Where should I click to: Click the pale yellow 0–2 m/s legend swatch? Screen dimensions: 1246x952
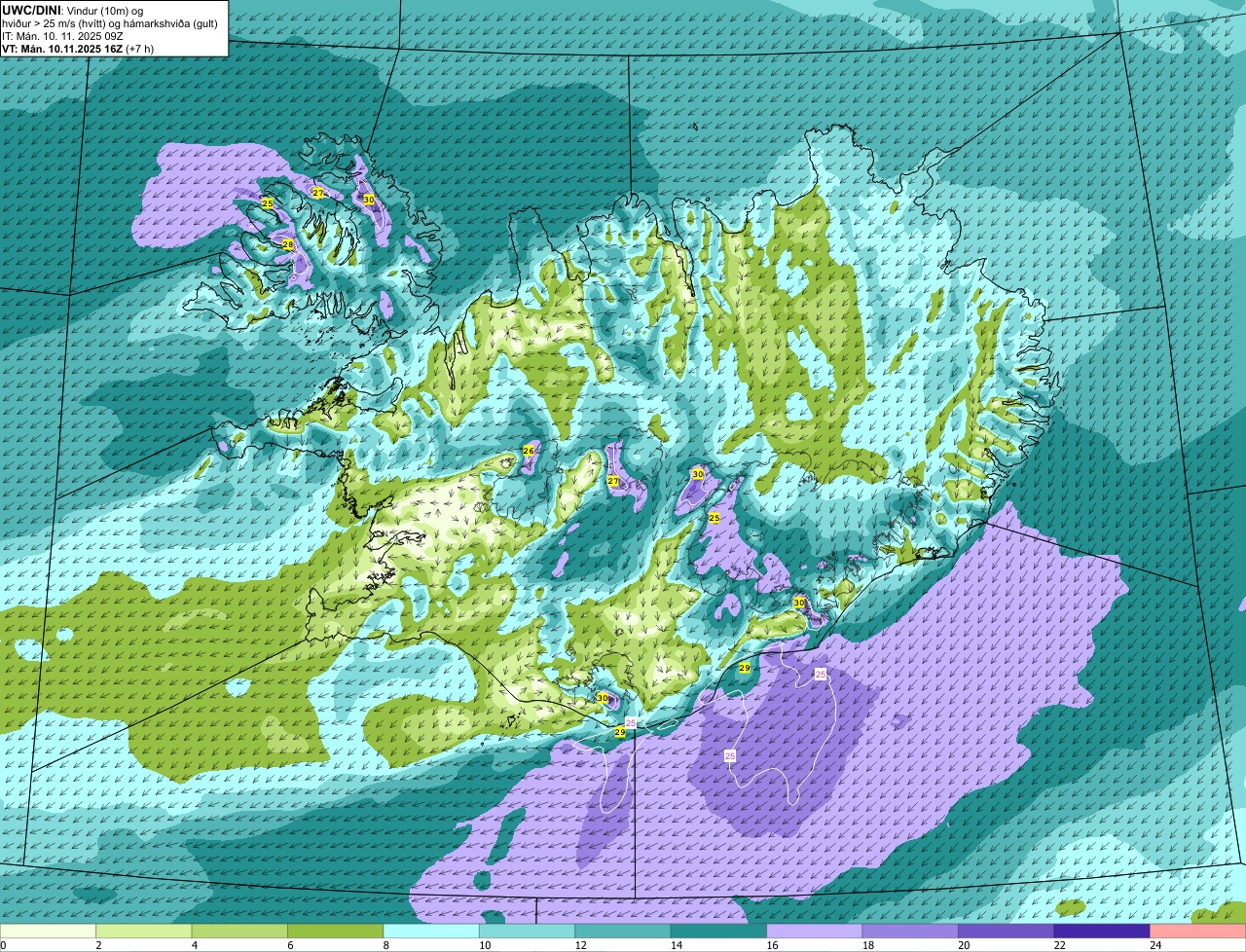pyautogui.click(x=49, y=932)
